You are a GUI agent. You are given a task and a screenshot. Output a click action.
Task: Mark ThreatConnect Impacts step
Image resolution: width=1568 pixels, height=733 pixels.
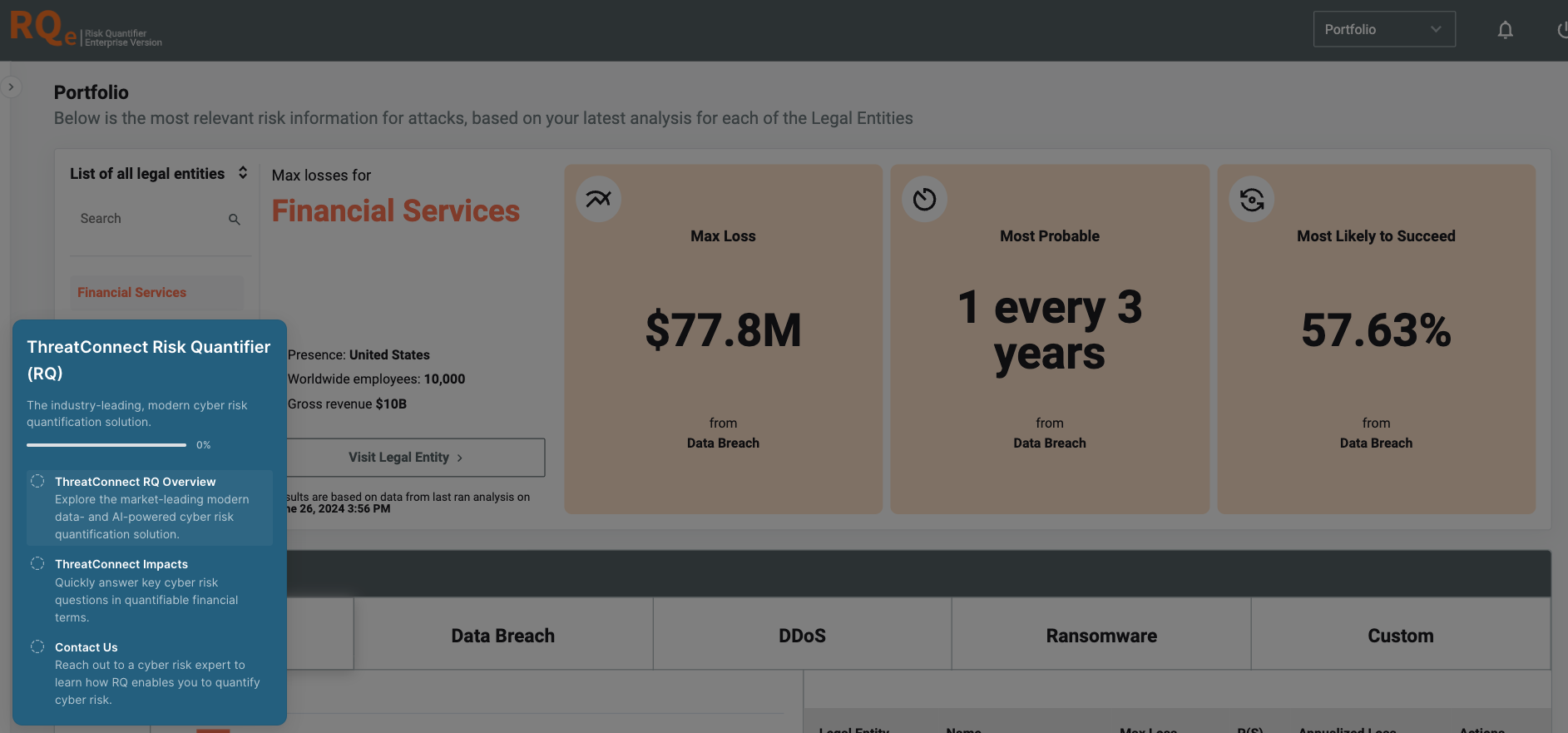tap(37, 563)
